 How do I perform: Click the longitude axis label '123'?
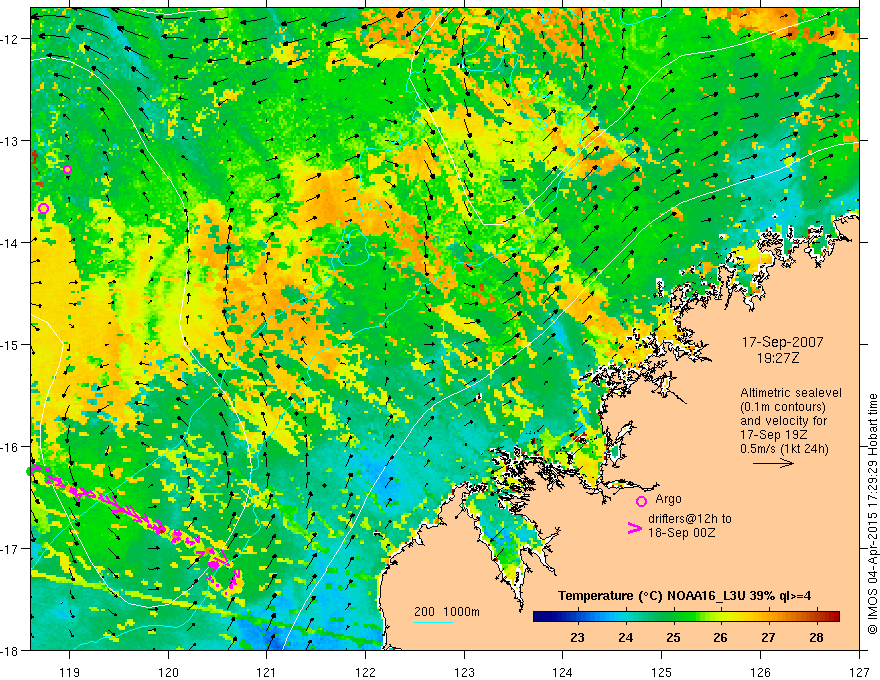464,672
